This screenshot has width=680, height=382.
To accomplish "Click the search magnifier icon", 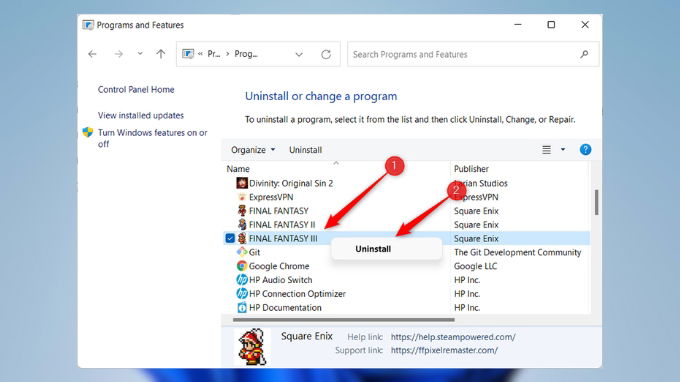I will pyautogui.click(x=584, y=54).
